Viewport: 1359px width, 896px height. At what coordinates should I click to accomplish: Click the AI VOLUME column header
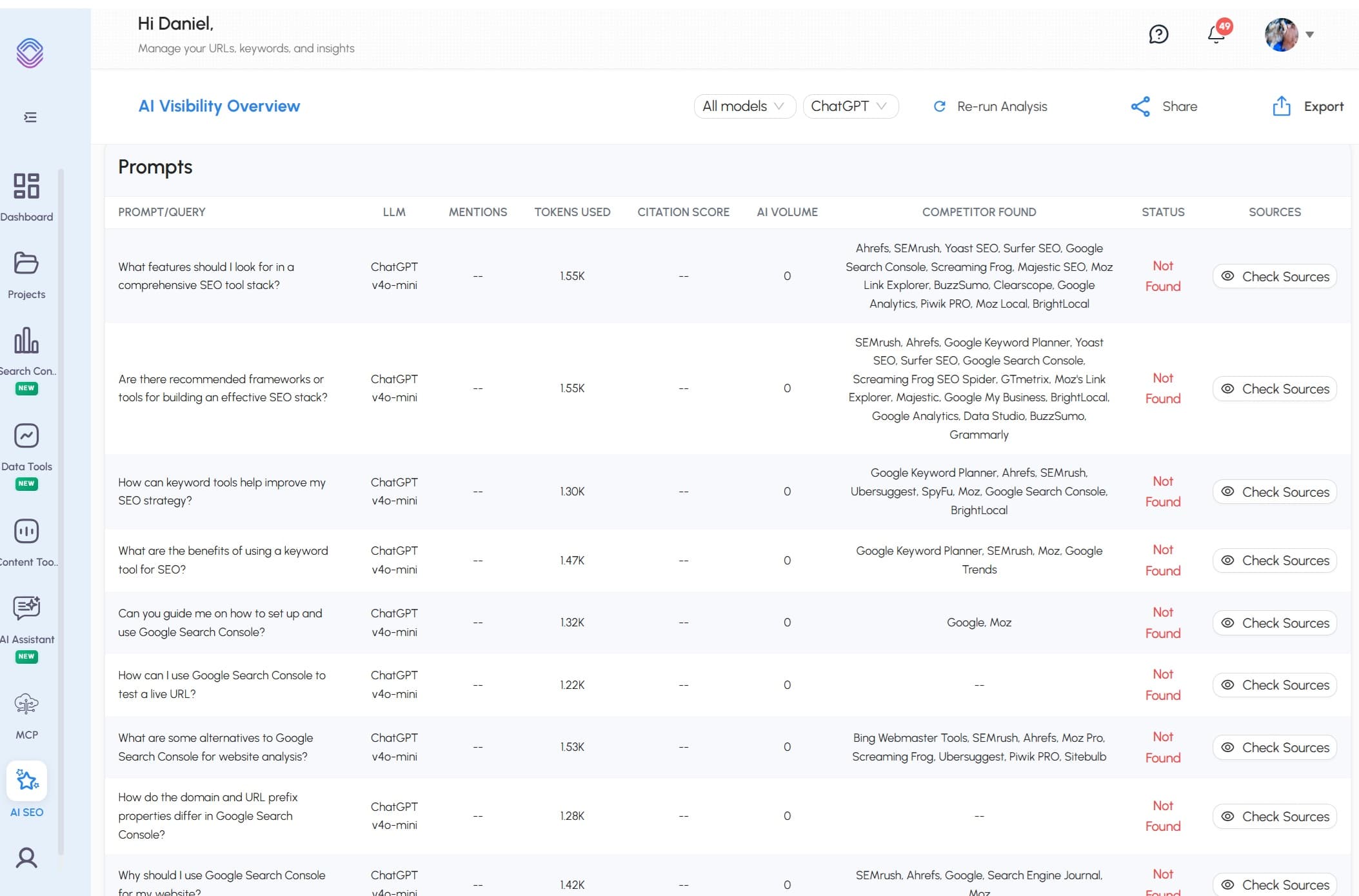[x=787, y=212]
